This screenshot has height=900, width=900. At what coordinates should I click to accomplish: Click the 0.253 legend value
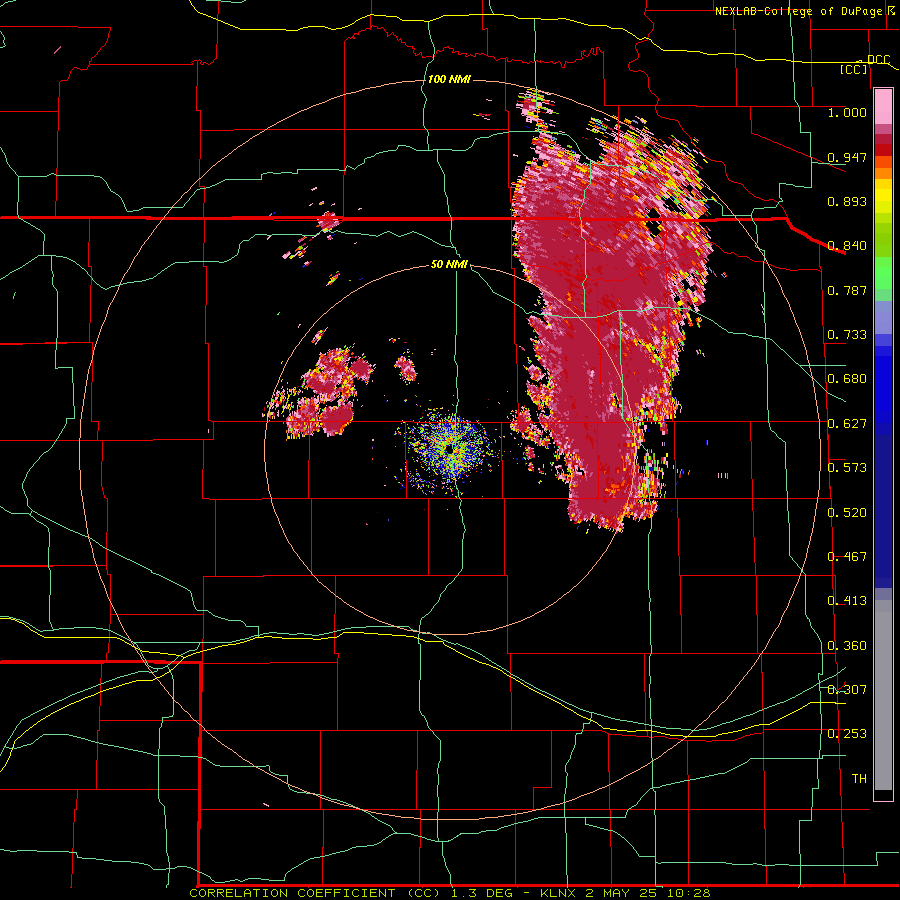[x=847, y=734]
